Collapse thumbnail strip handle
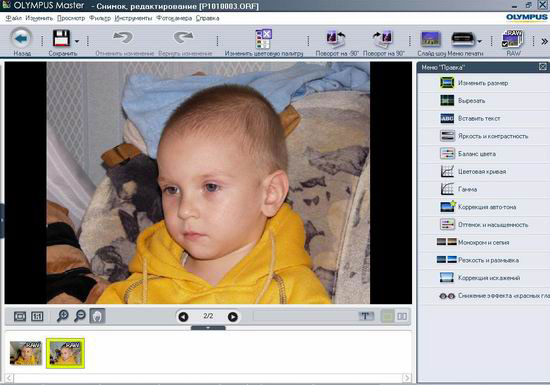The height and width of the screenshot is (385, 550). [208, 328]
